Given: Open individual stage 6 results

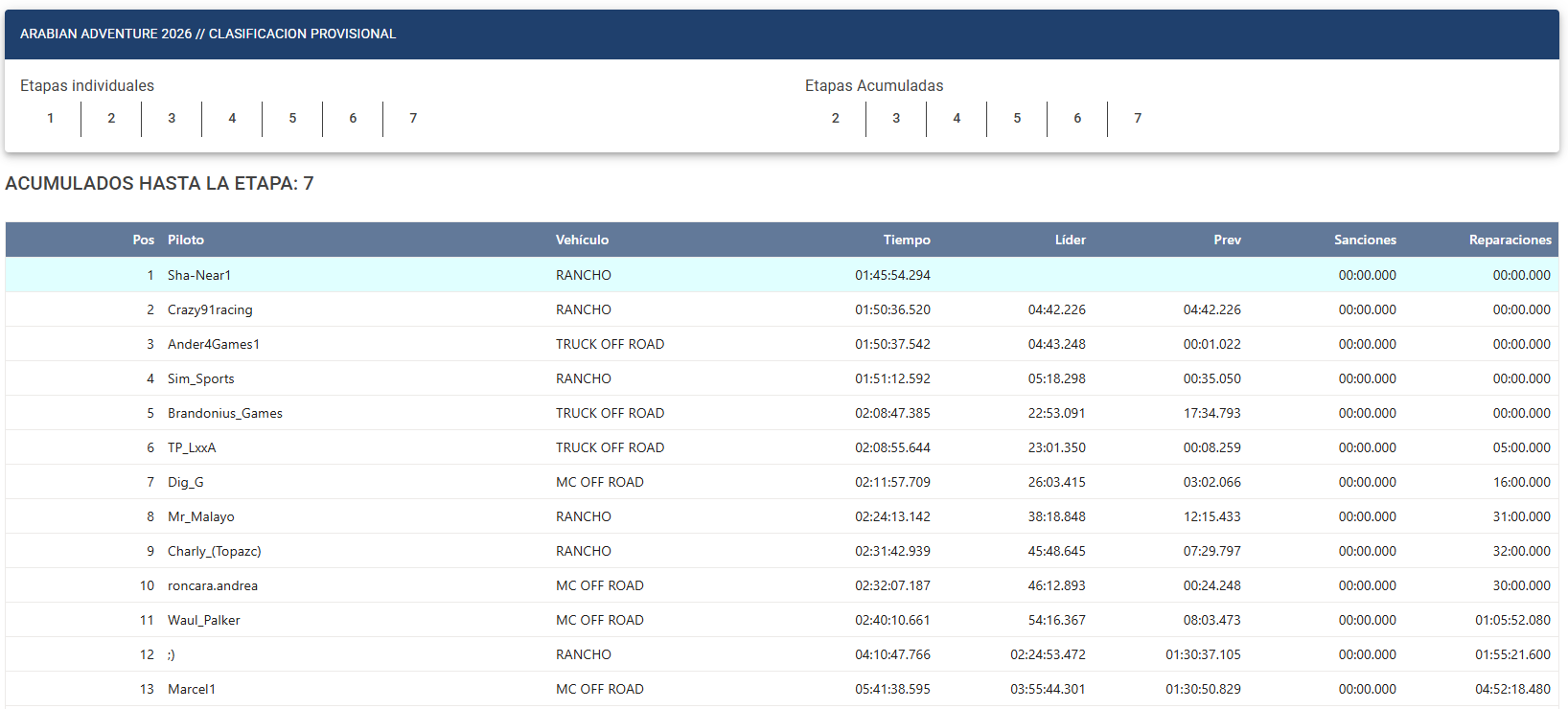Looking at the screenshot, I should (353, 119).
